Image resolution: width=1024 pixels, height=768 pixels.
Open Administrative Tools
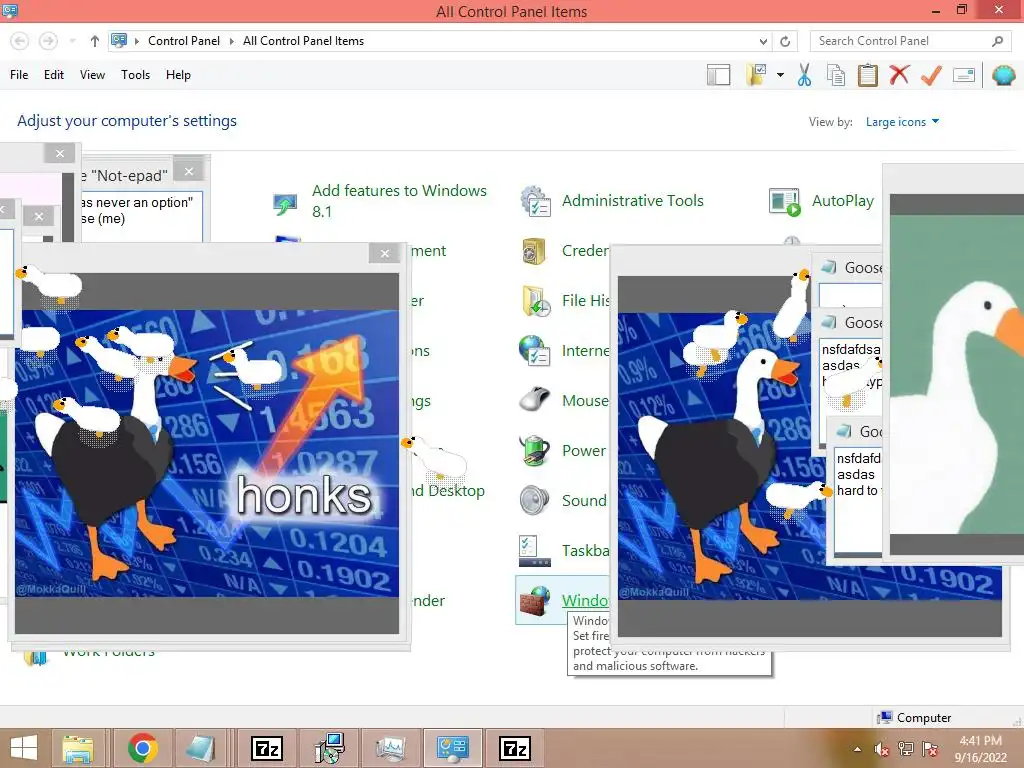click(x=633, y=201)
